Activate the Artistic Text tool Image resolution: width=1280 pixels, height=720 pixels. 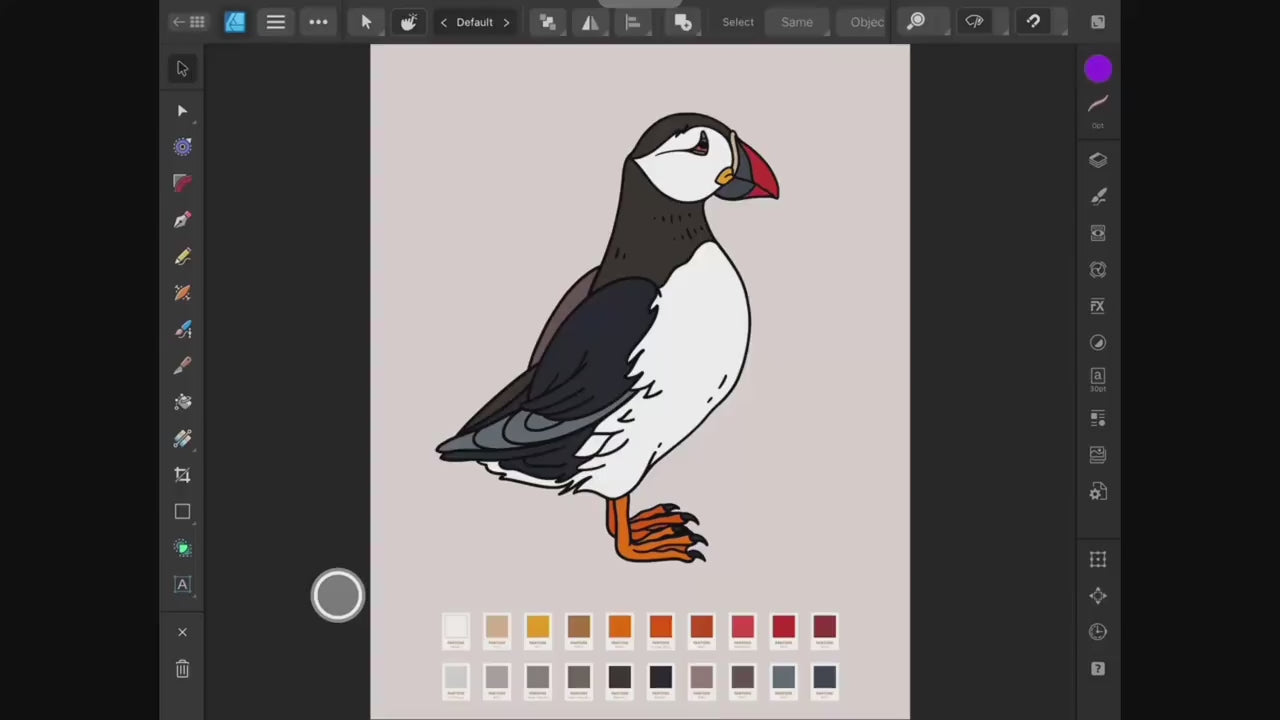182,585
